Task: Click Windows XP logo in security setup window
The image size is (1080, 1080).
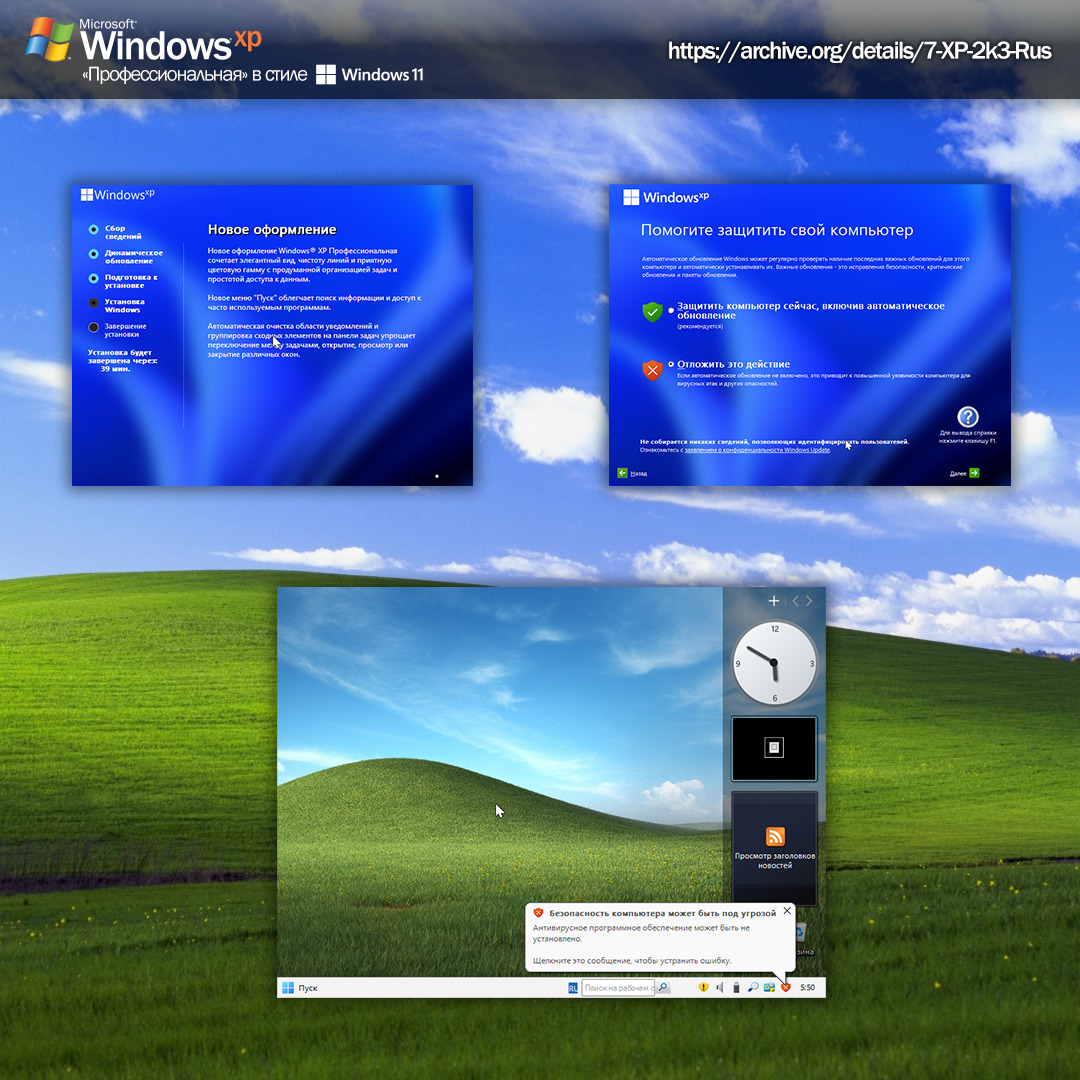Action: (665, 198)
